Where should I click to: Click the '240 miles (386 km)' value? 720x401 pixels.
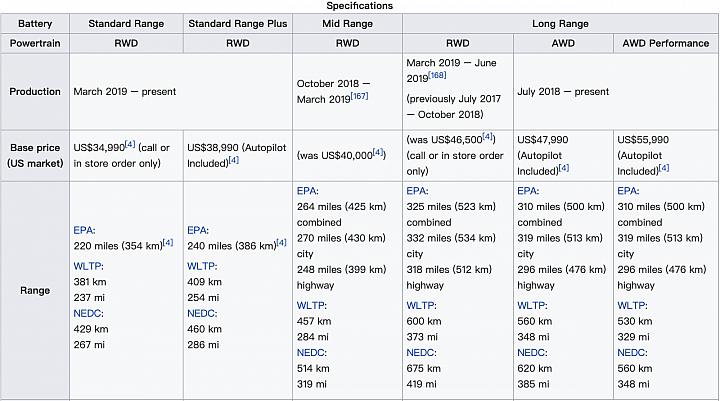click(232, 246)
